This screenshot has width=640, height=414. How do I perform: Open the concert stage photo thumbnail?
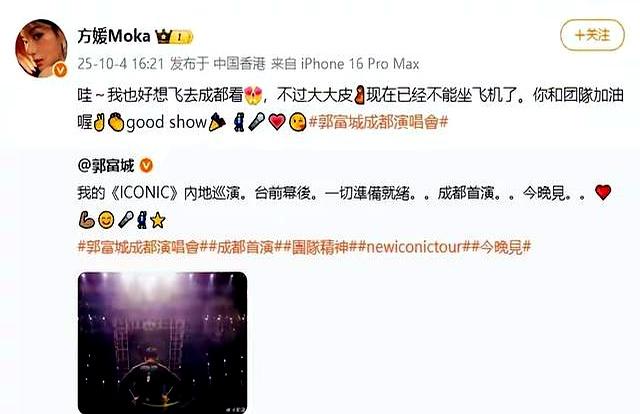(162, 342)
